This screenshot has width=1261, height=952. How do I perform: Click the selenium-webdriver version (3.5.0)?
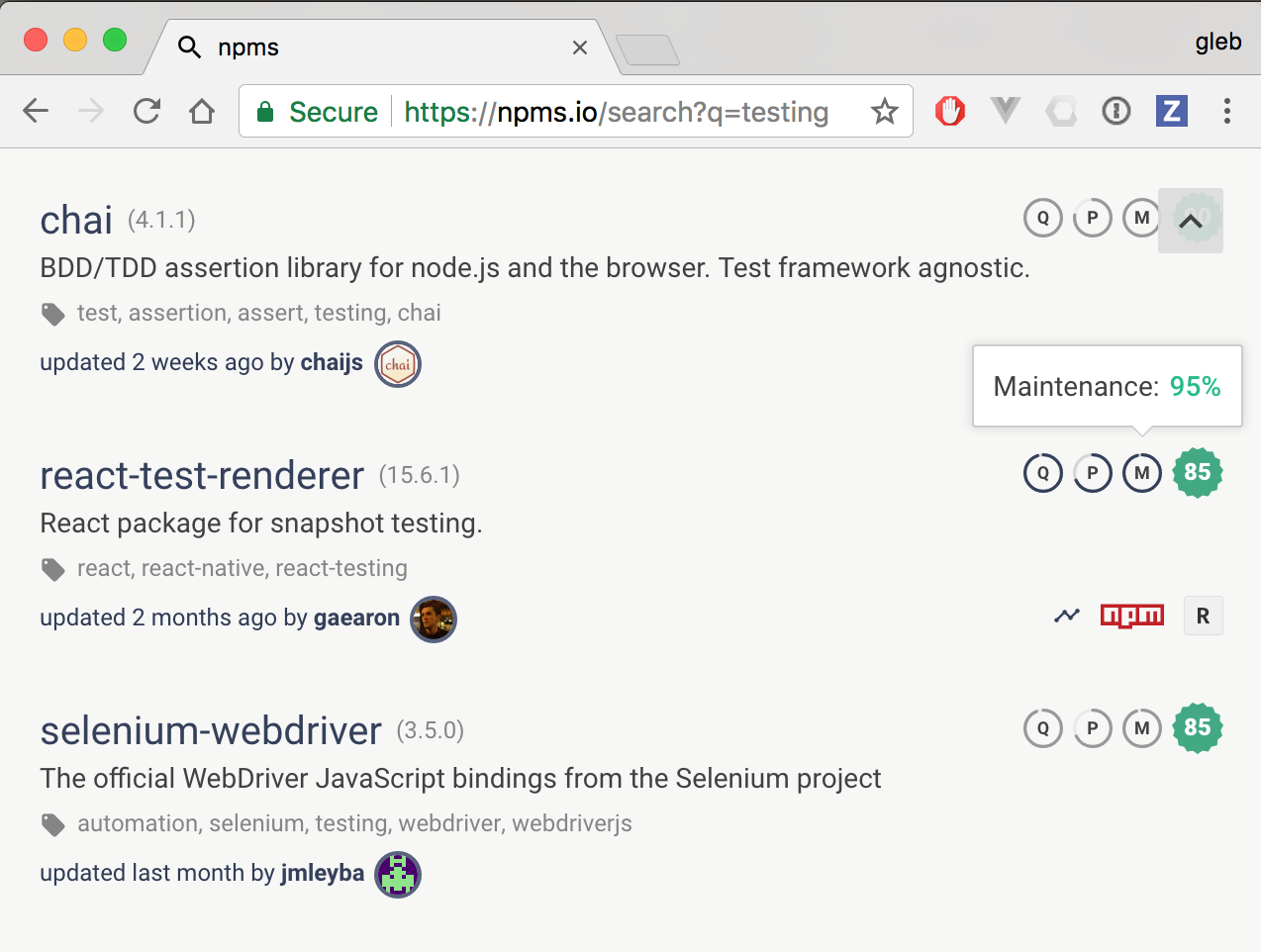431,730
